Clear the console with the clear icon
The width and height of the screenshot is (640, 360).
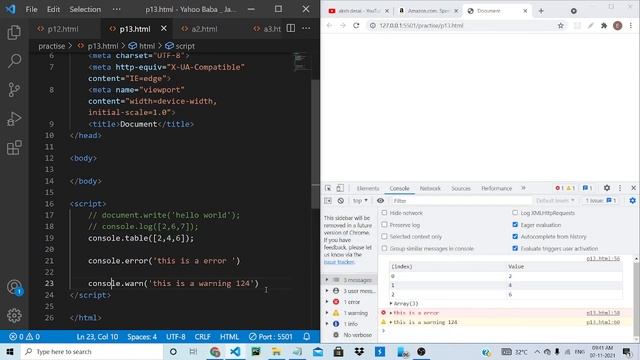pyautogui.click(x=340, y=201)
